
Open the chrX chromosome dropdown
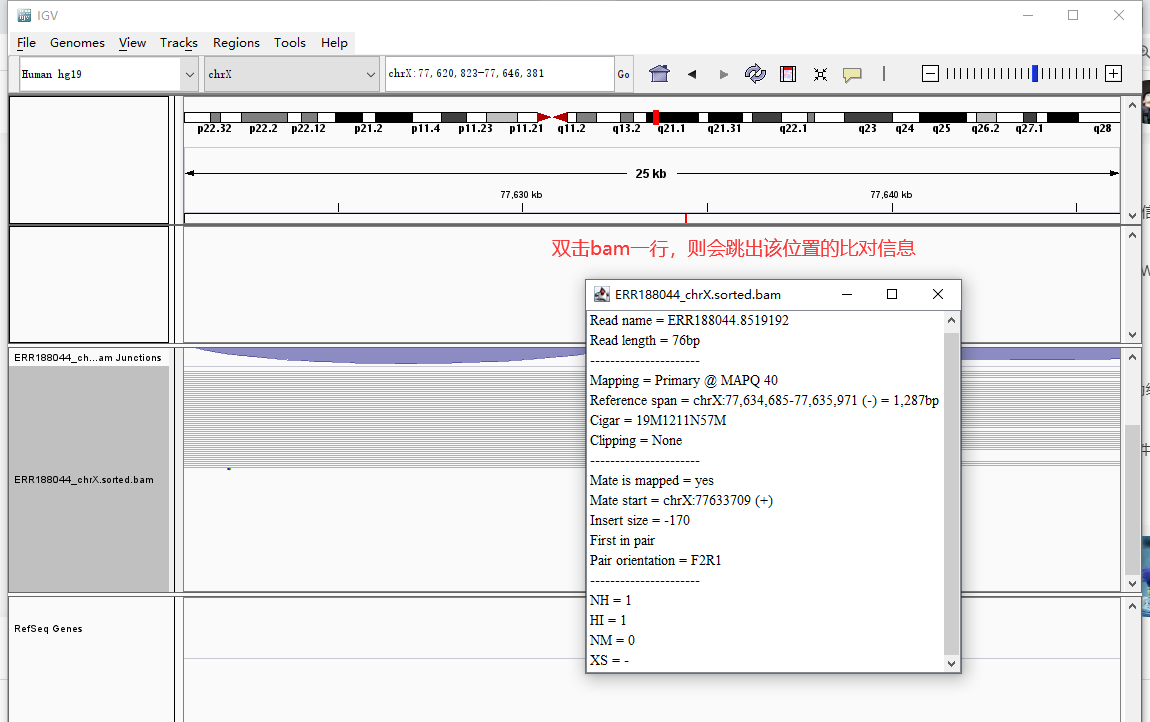(x=291, y=74)
